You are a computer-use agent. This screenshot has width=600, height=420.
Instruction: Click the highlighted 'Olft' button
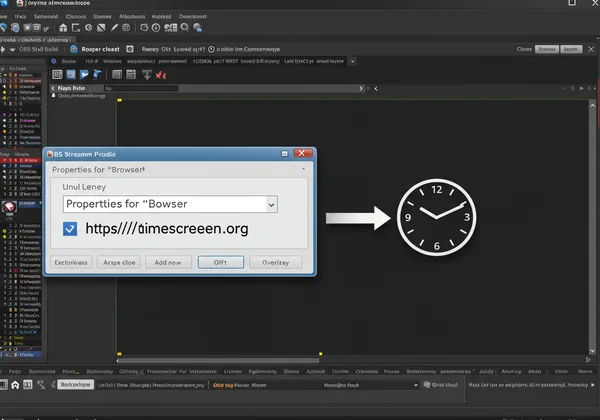[x=221, y=262]
